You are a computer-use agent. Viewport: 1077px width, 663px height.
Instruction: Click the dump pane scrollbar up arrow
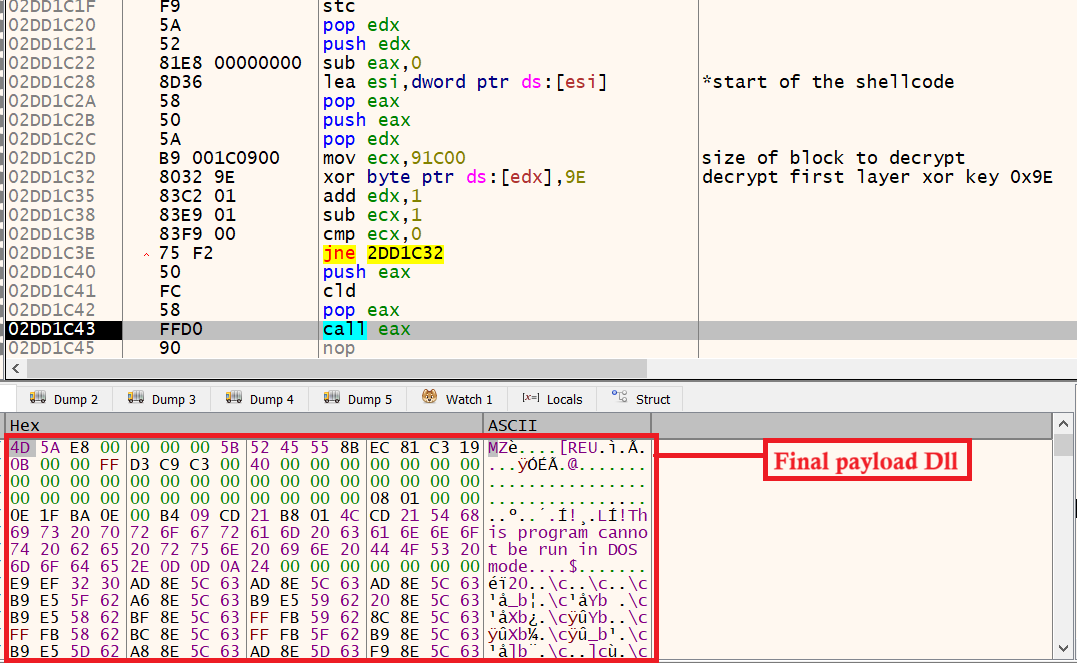1065,426
